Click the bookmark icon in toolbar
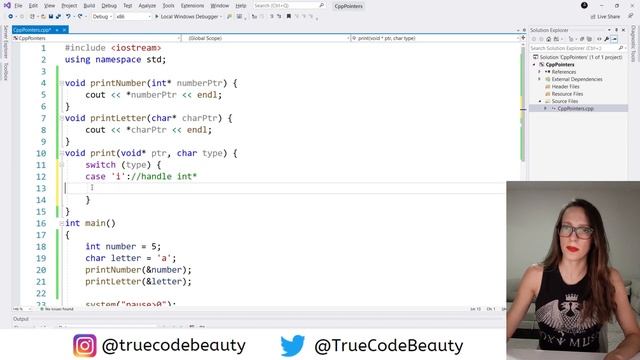 coord(289,16)
